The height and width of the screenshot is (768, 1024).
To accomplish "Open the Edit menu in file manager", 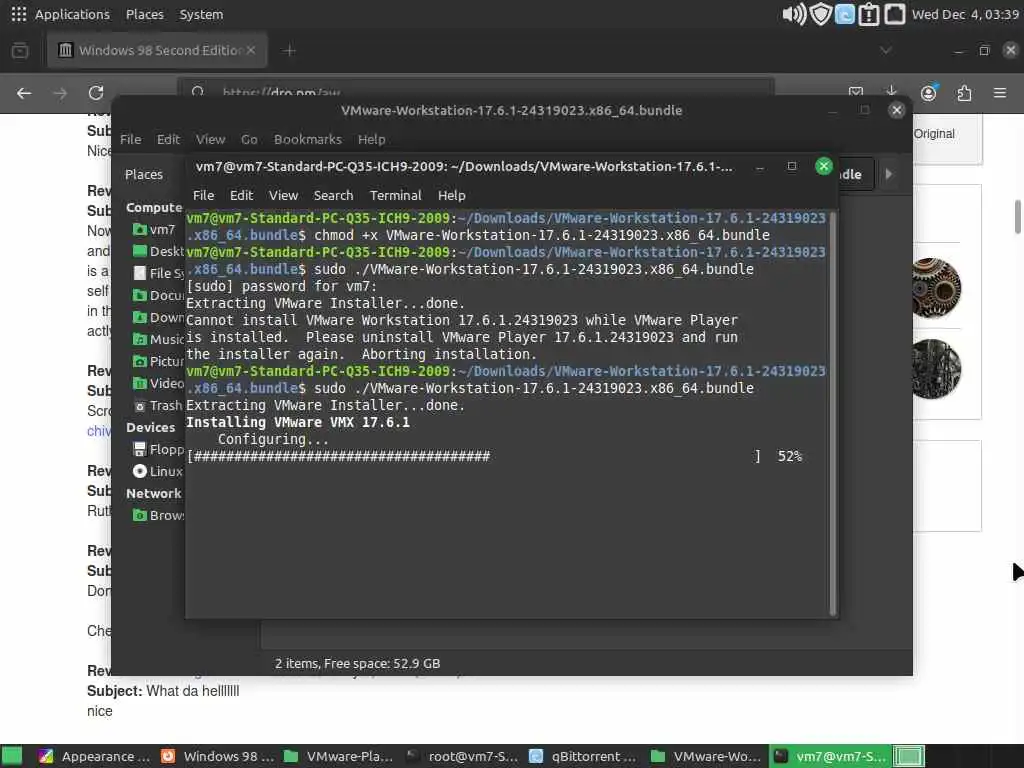I will click(x=168, y=139).
